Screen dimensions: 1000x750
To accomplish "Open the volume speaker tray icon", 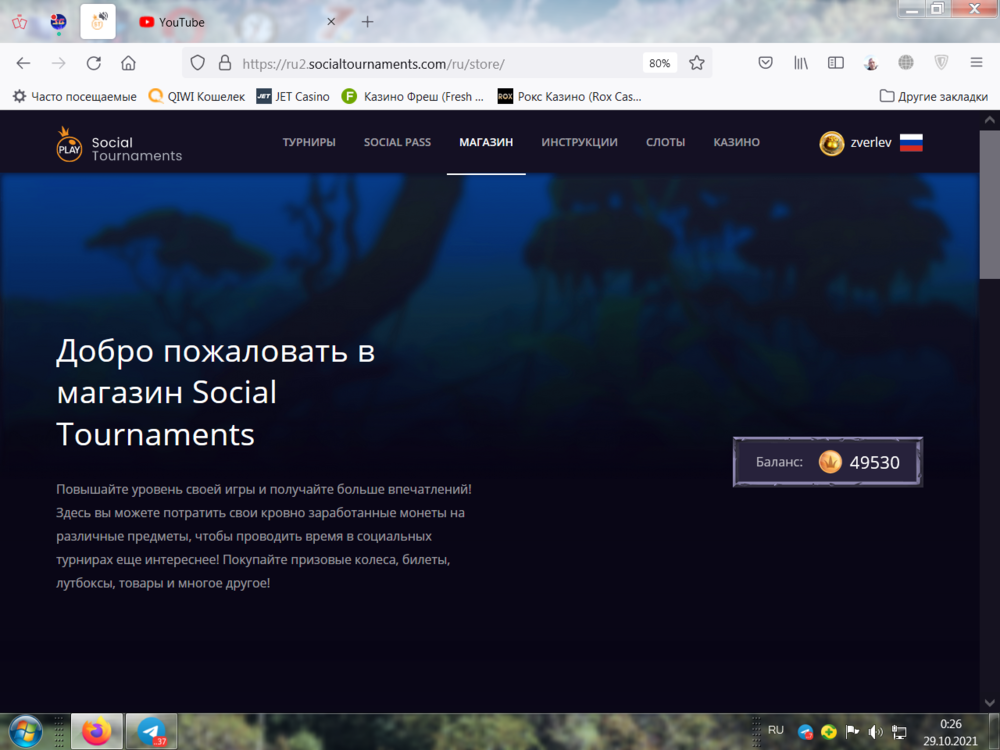I will click(876, 732).
